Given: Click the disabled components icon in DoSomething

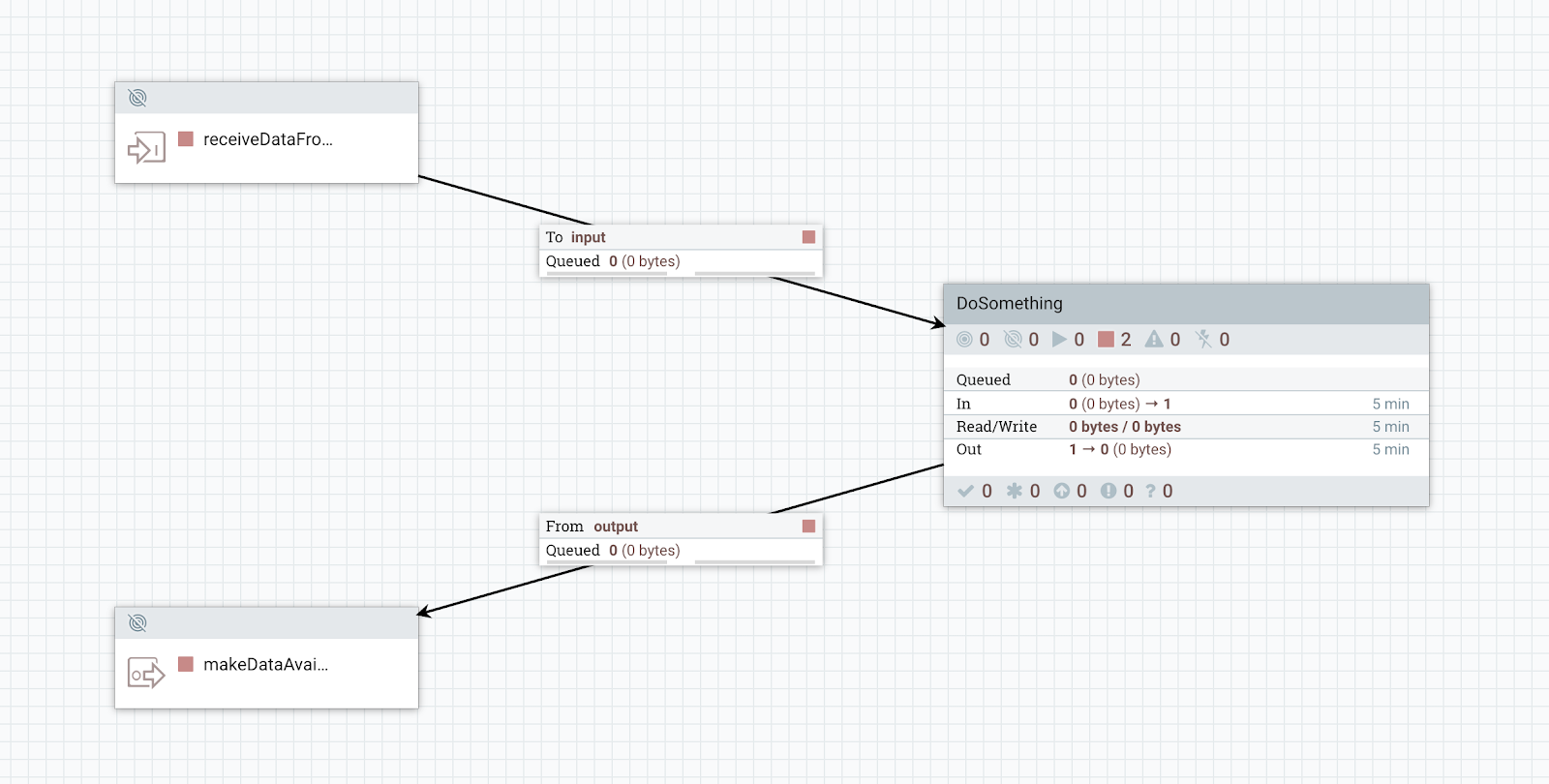Looking at the screenshot, I should click(x=1203, y=340).
